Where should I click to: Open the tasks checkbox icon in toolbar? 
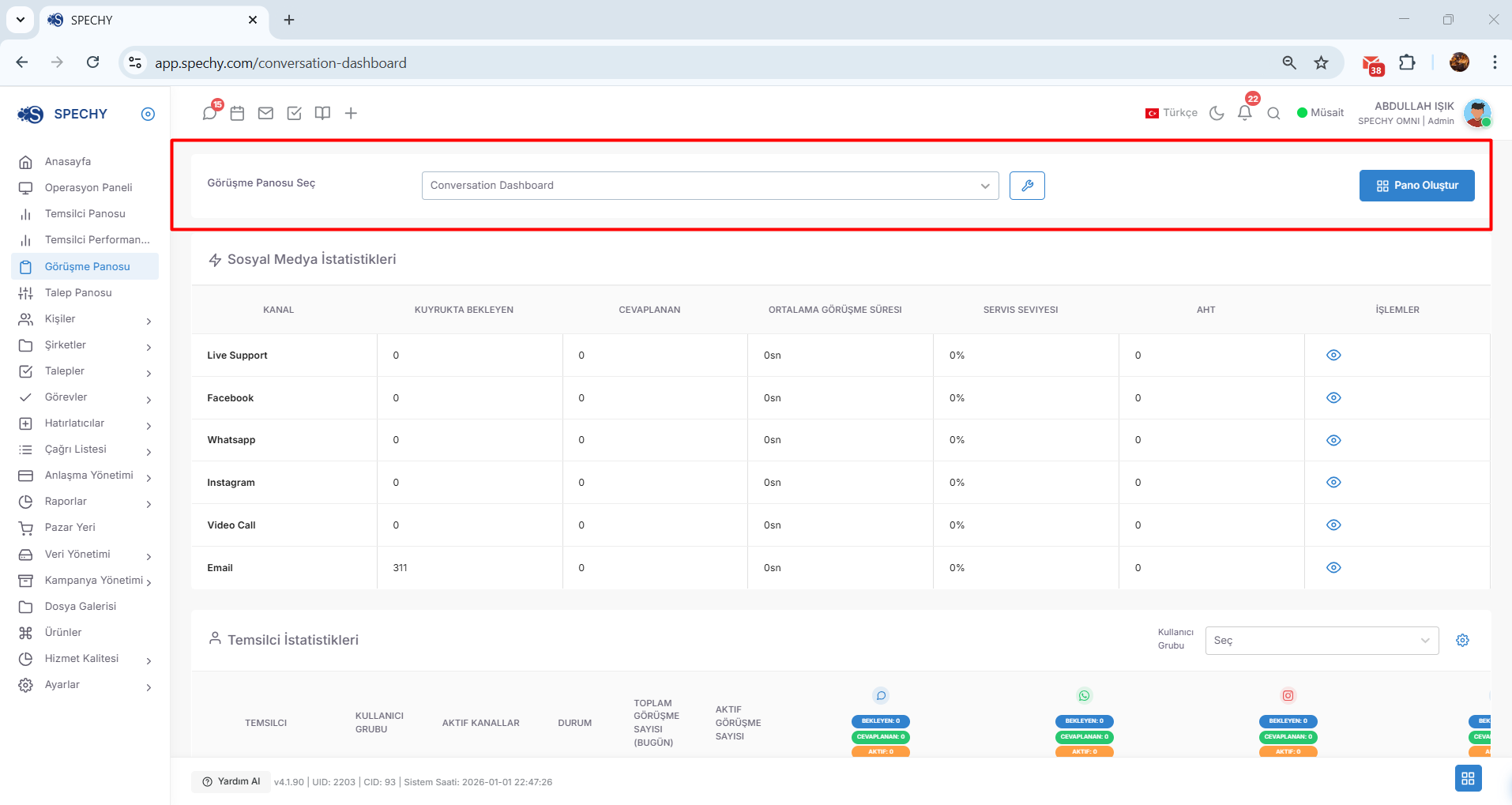point(294,113)
